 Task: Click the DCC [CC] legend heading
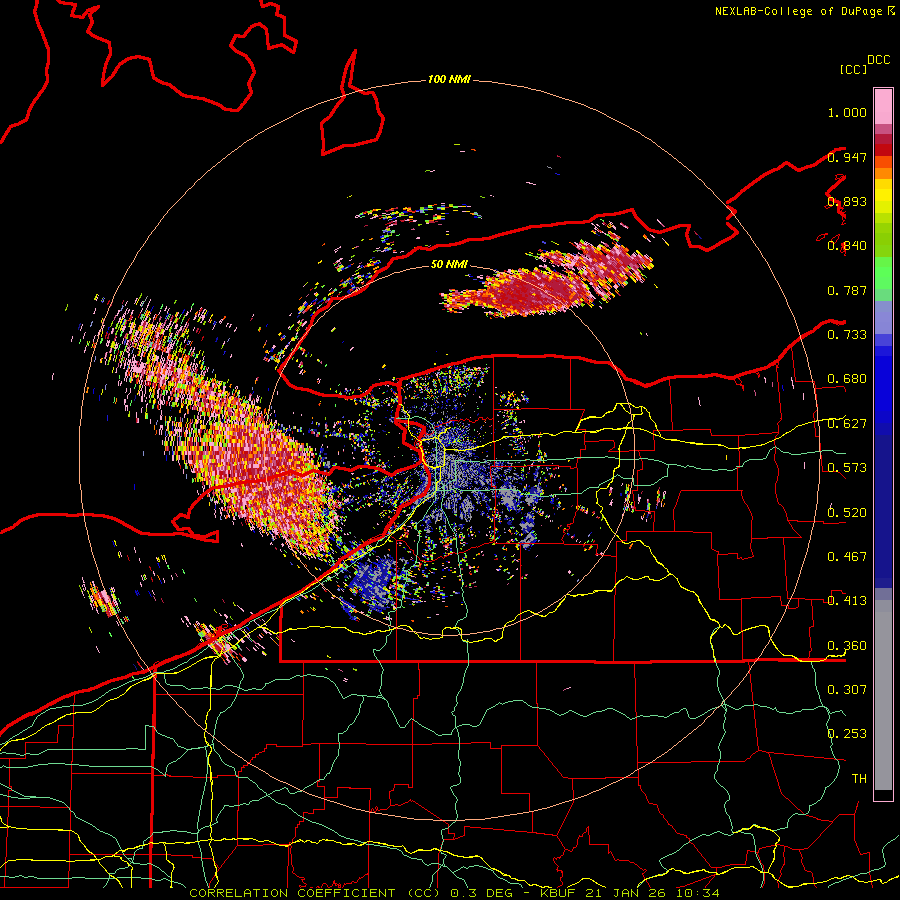864,65
